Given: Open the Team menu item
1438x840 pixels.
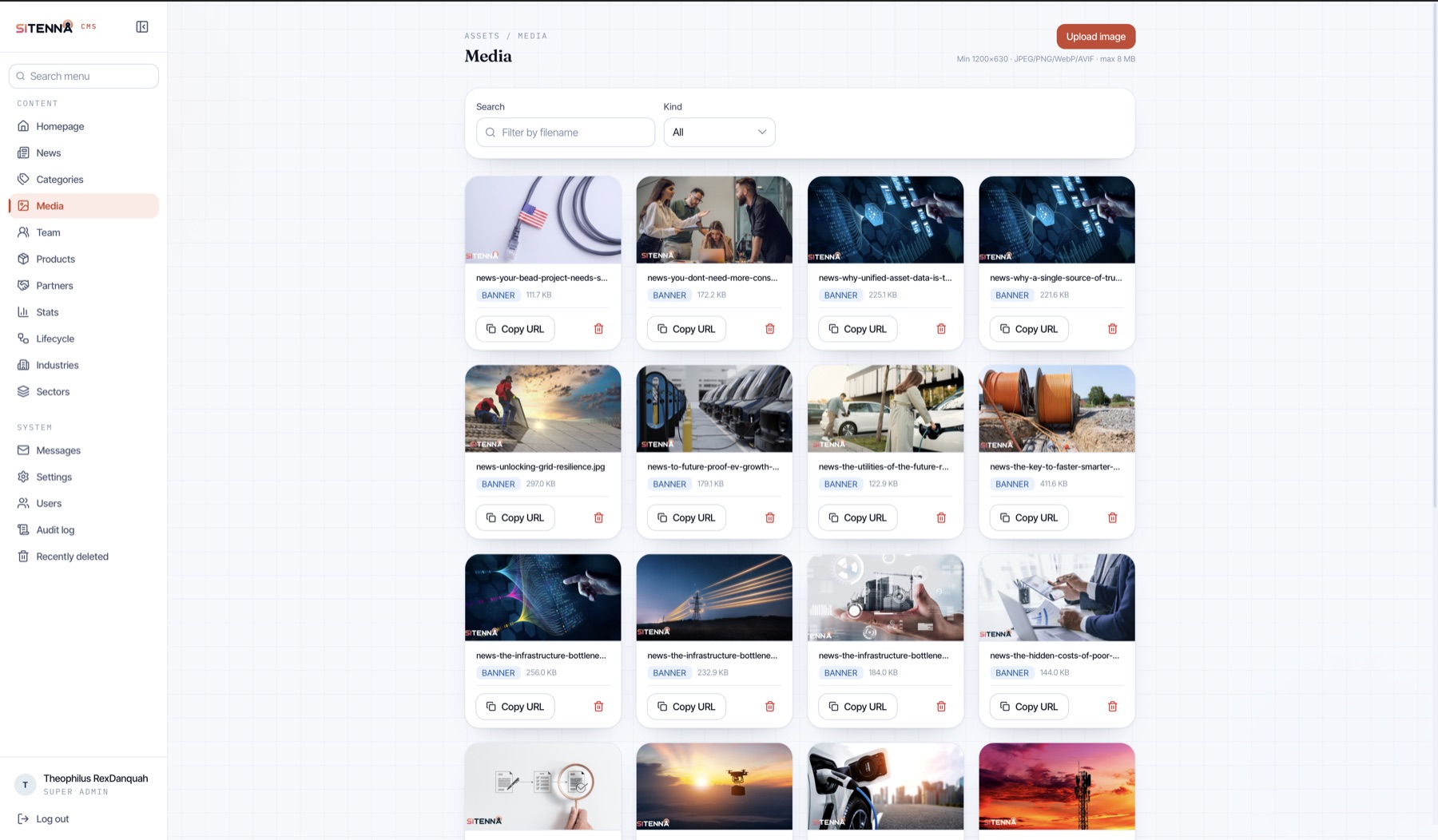Looking at the screenshot, I should click(84, 232).
